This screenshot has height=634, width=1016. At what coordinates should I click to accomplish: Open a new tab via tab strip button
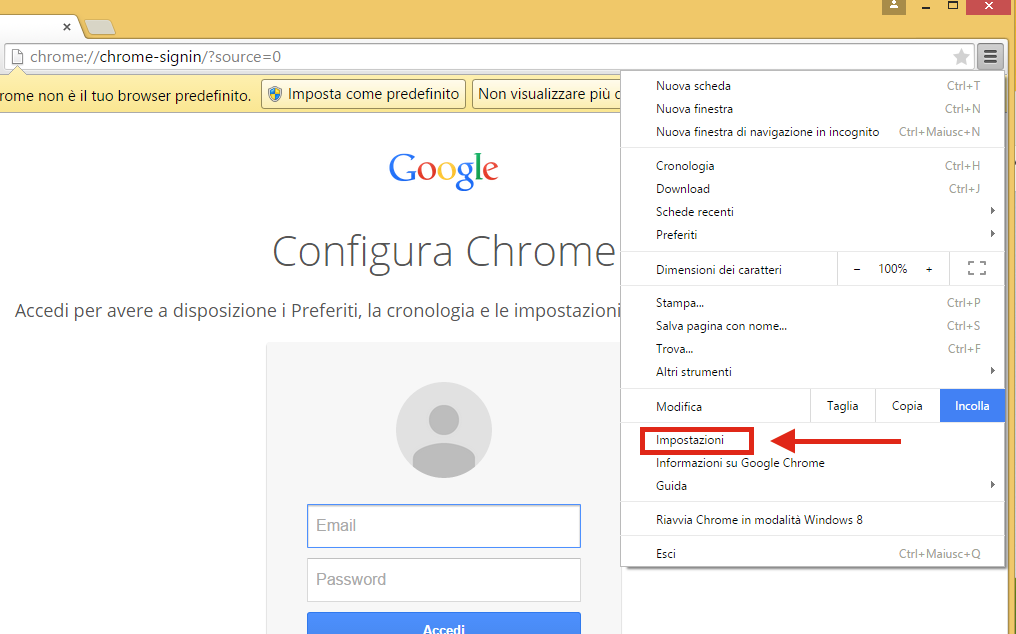pyautogui.click(x=100, y=27)
